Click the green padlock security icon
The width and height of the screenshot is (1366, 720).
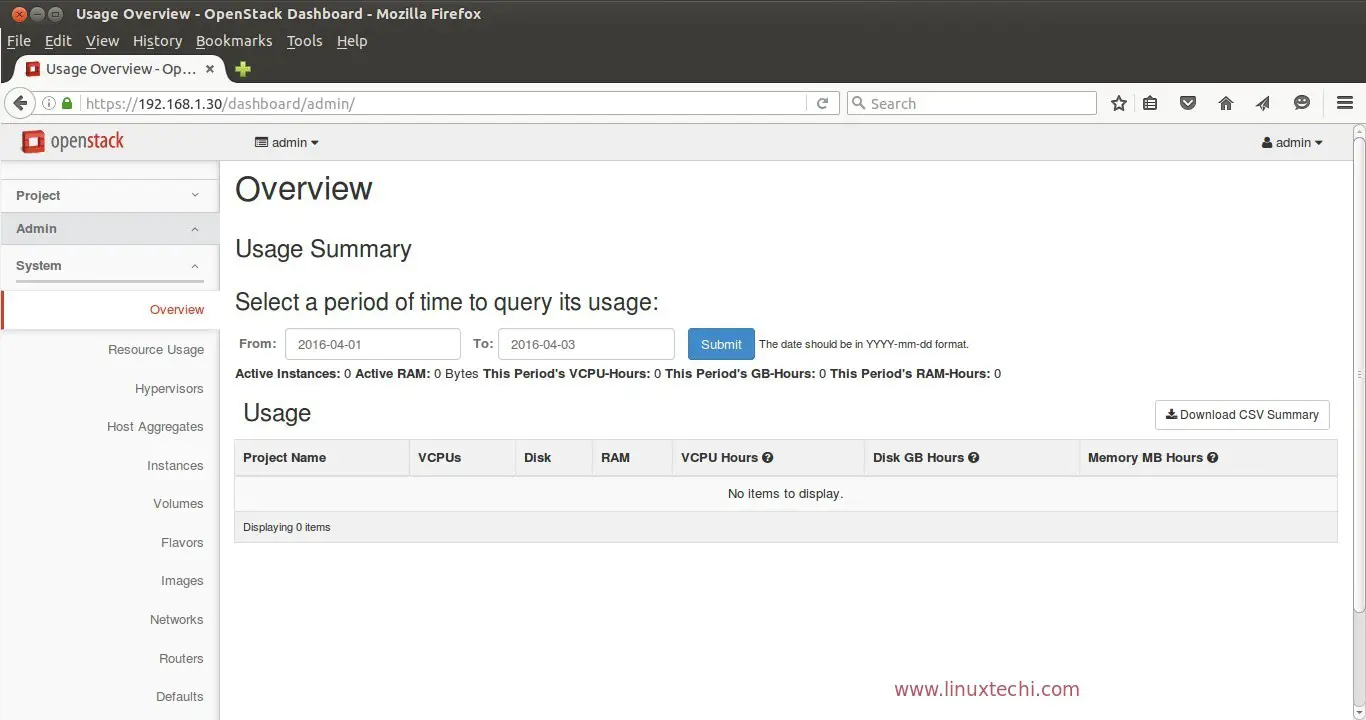pyautogui.click(x=67, y=103)
